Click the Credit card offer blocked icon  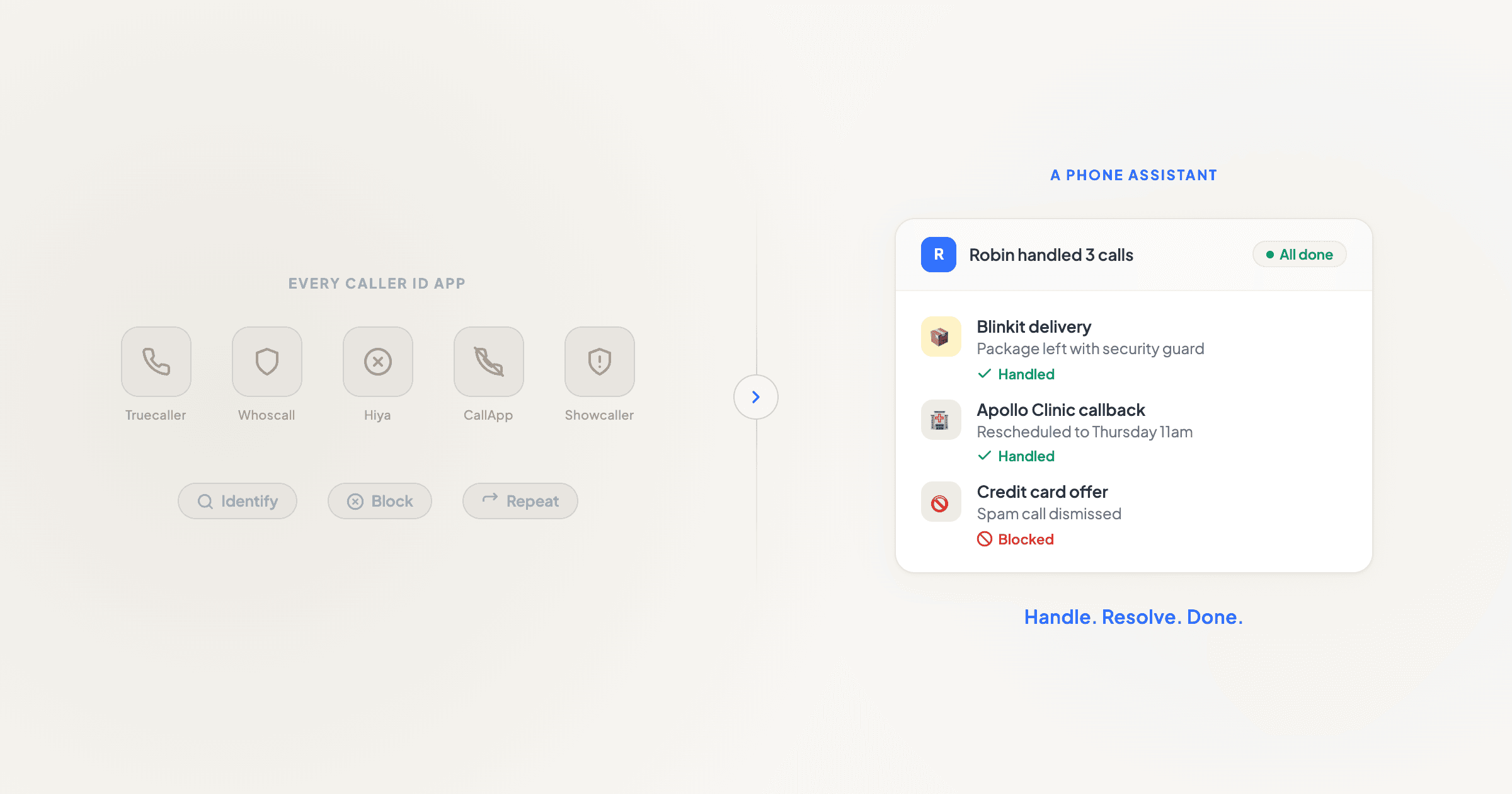pos(941,502)
